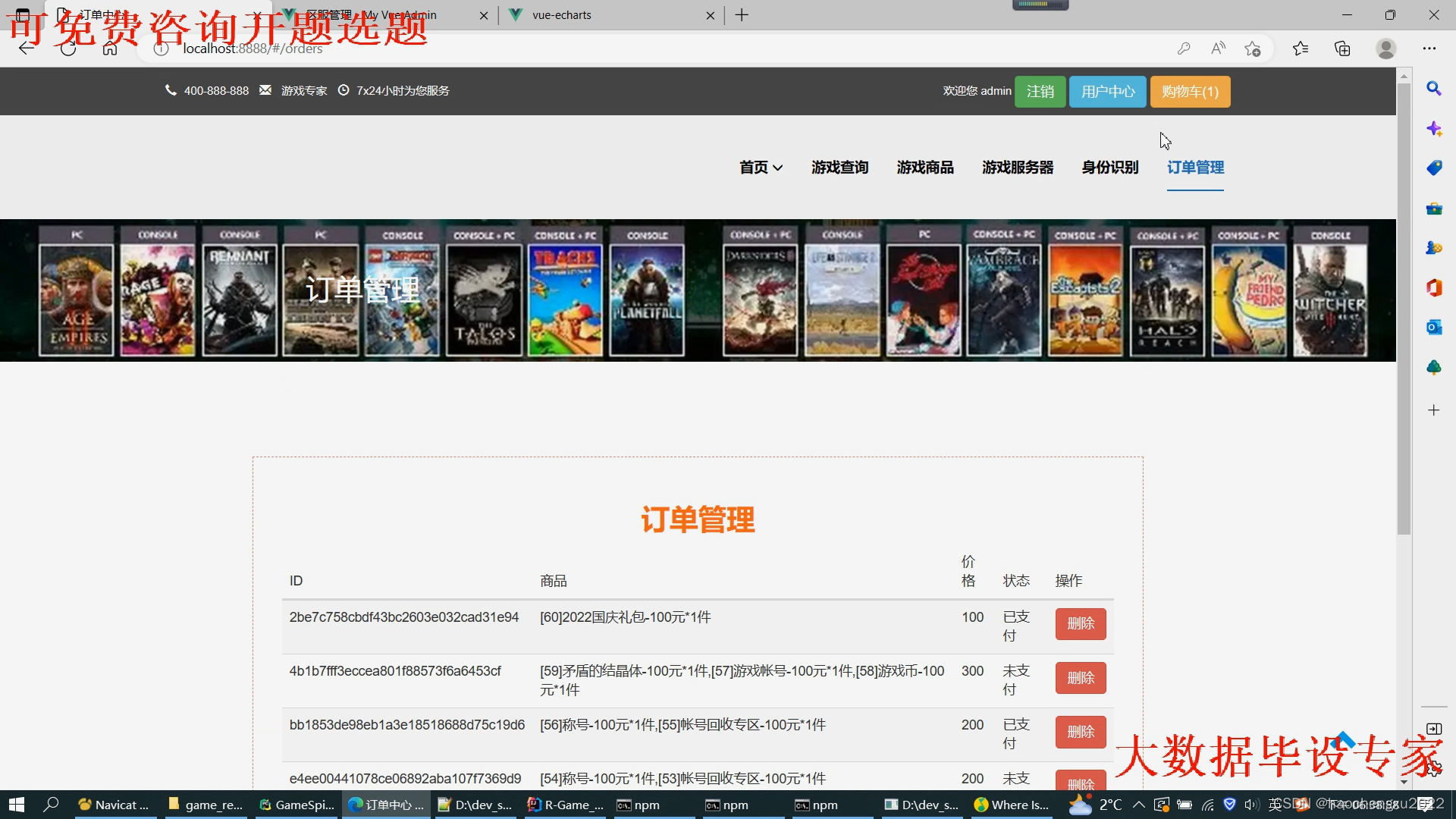Image resolution: width=1456 pixels, height=819 pixels.
Task: Click the 状态 column header
Action: point(1016,581)
